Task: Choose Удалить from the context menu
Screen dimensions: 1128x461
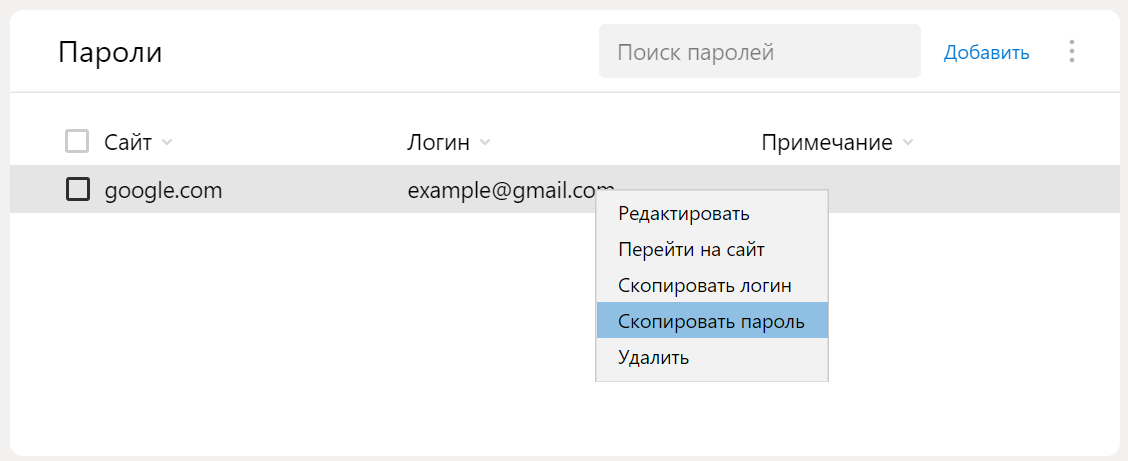Action: [x=654, y=357]
